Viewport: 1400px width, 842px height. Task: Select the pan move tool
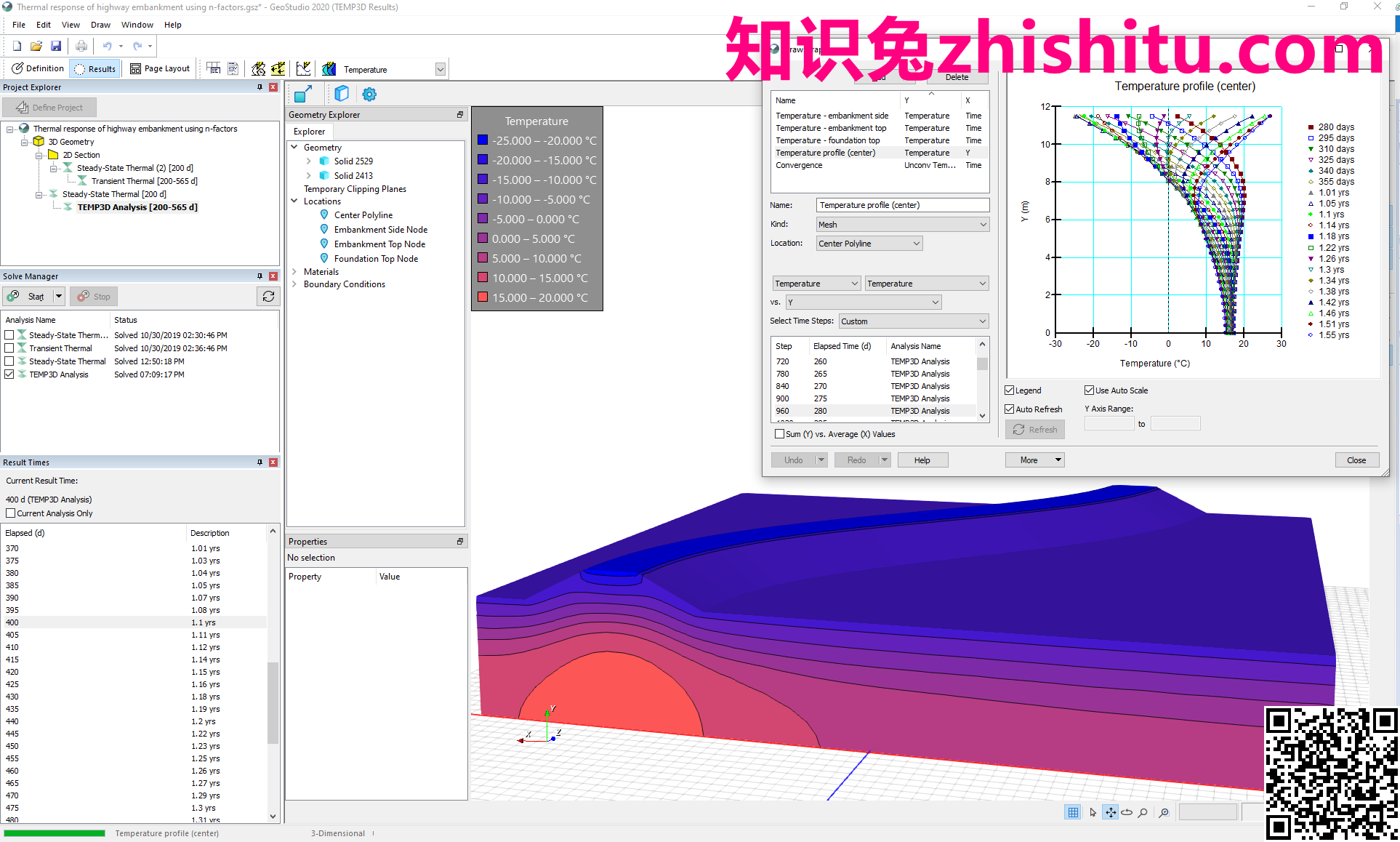1110,812
